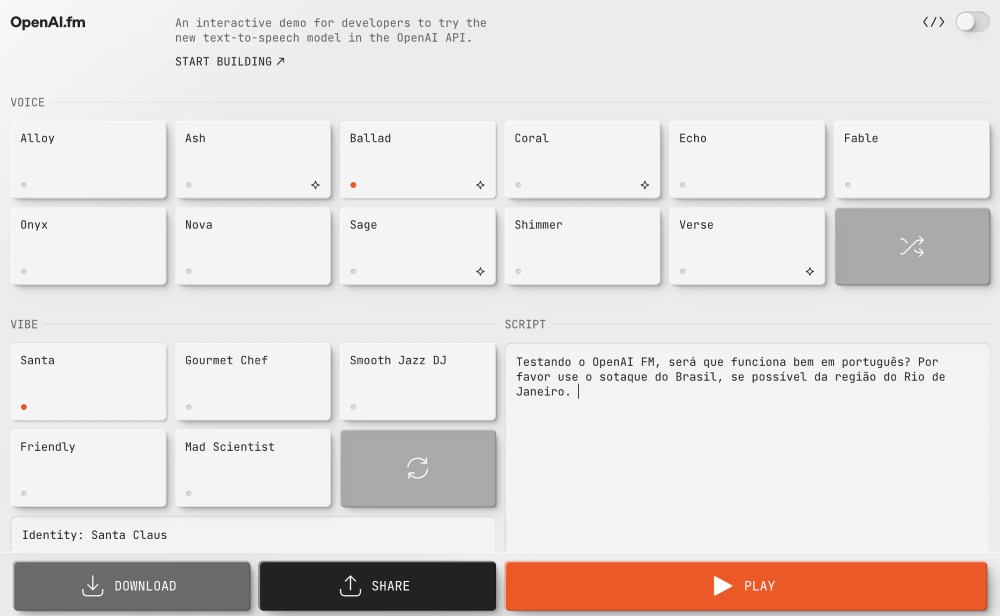Choose the Gourmet Chef vibe
This screenshot has height=616, width=1000.
tap(253, 381)
